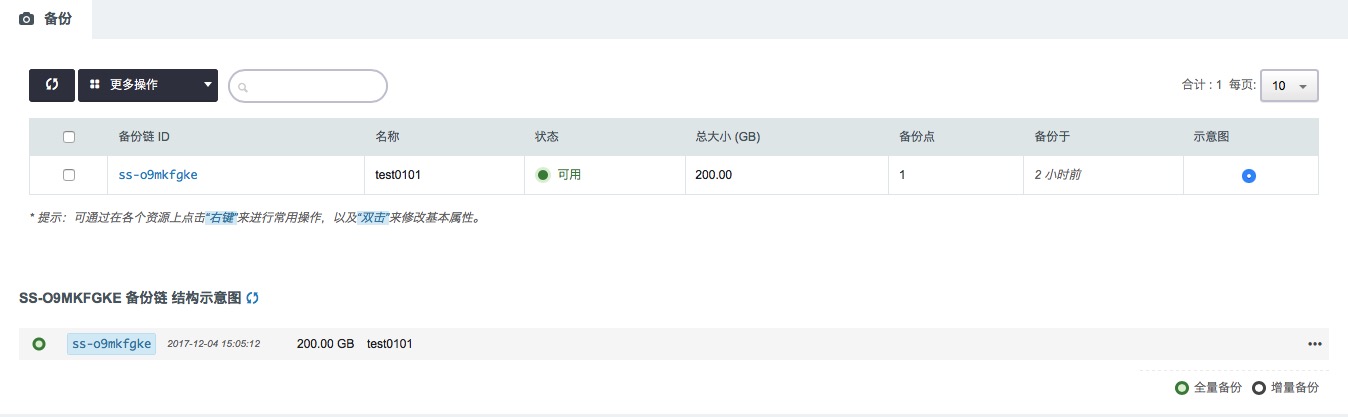Click the 增量备份 legend icon

coord(1258,387)
